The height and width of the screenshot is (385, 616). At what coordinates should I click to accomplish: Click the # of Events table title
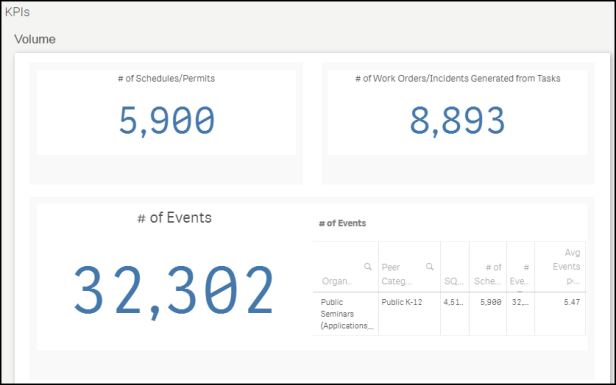pyautogui.click(x=342, y=223)
